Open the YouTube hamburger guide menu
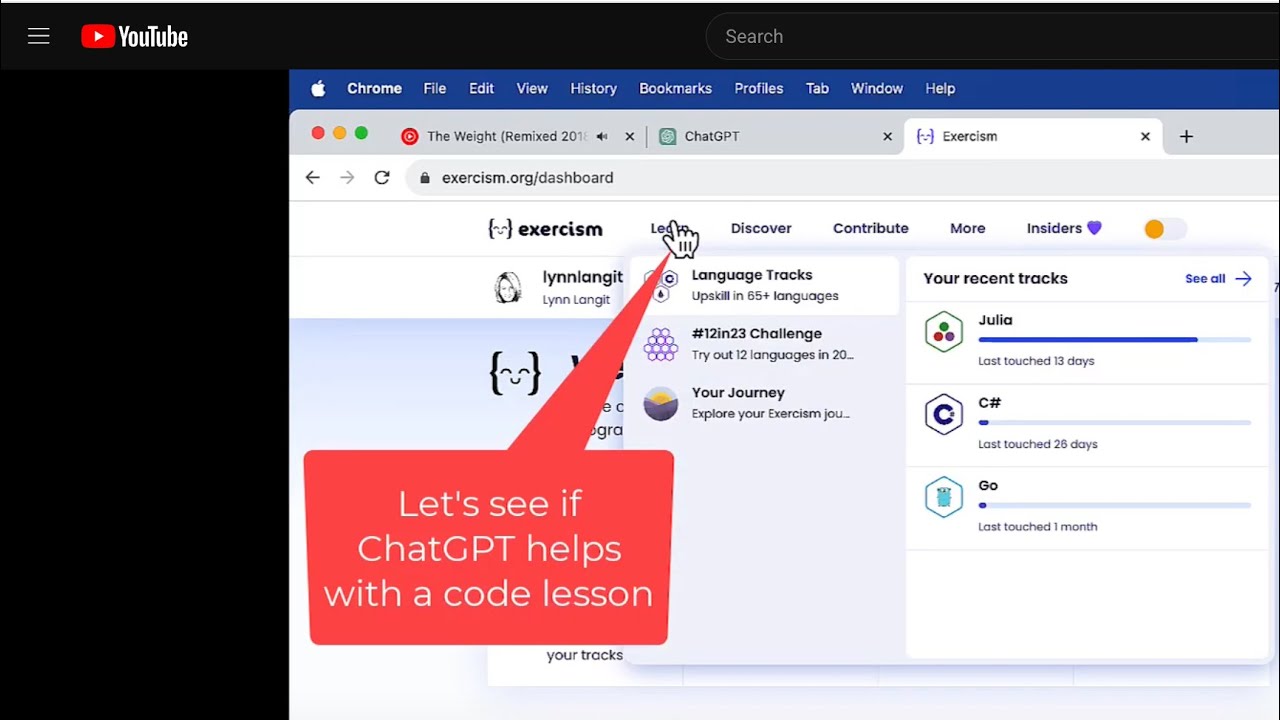 39,37
